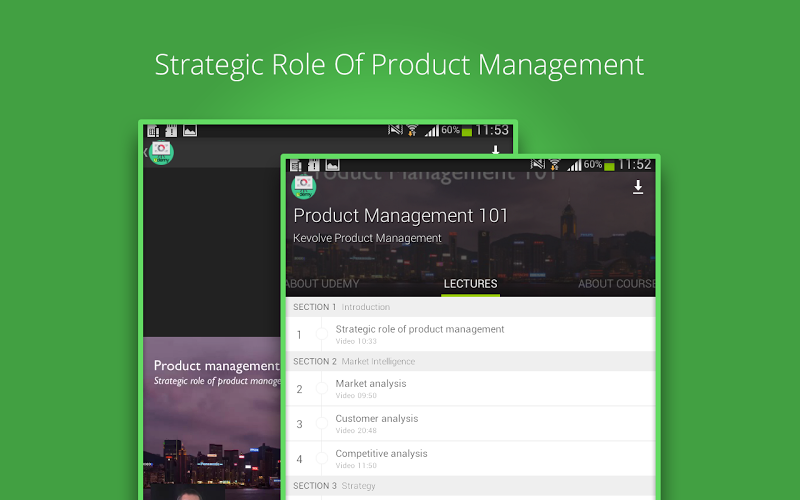800x500 pixels.
Task: Toggle progress circle for Market analysis
Action: [x=321, y=388]
